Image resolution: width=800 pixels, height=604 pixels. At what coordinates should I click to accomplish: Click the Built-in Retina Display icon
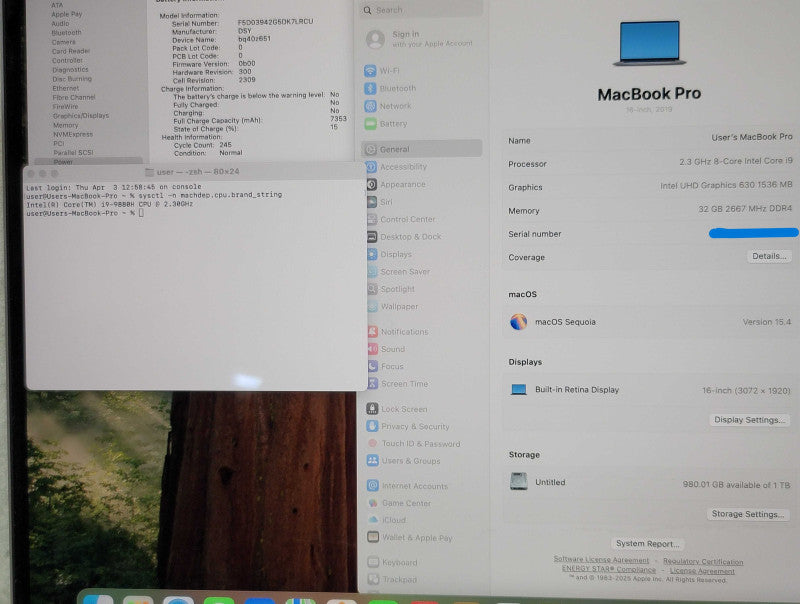[518, 390]
